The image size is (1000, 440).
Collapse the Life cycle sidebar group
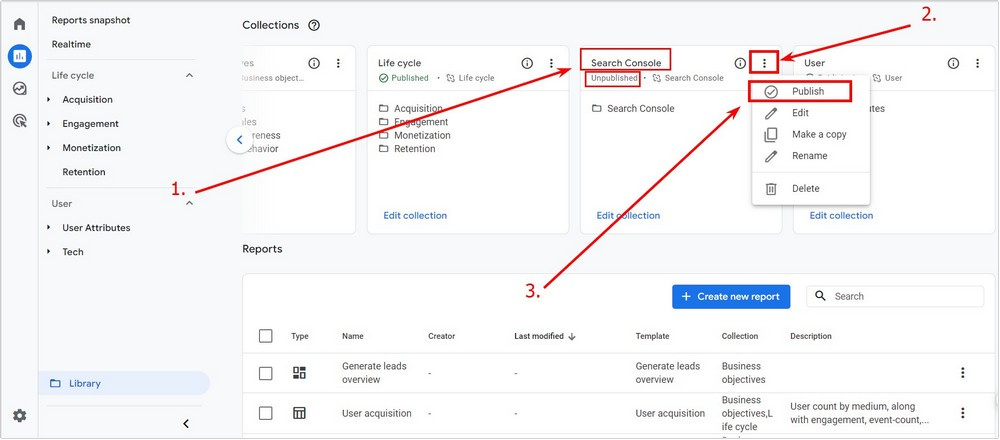coord(189,75)
